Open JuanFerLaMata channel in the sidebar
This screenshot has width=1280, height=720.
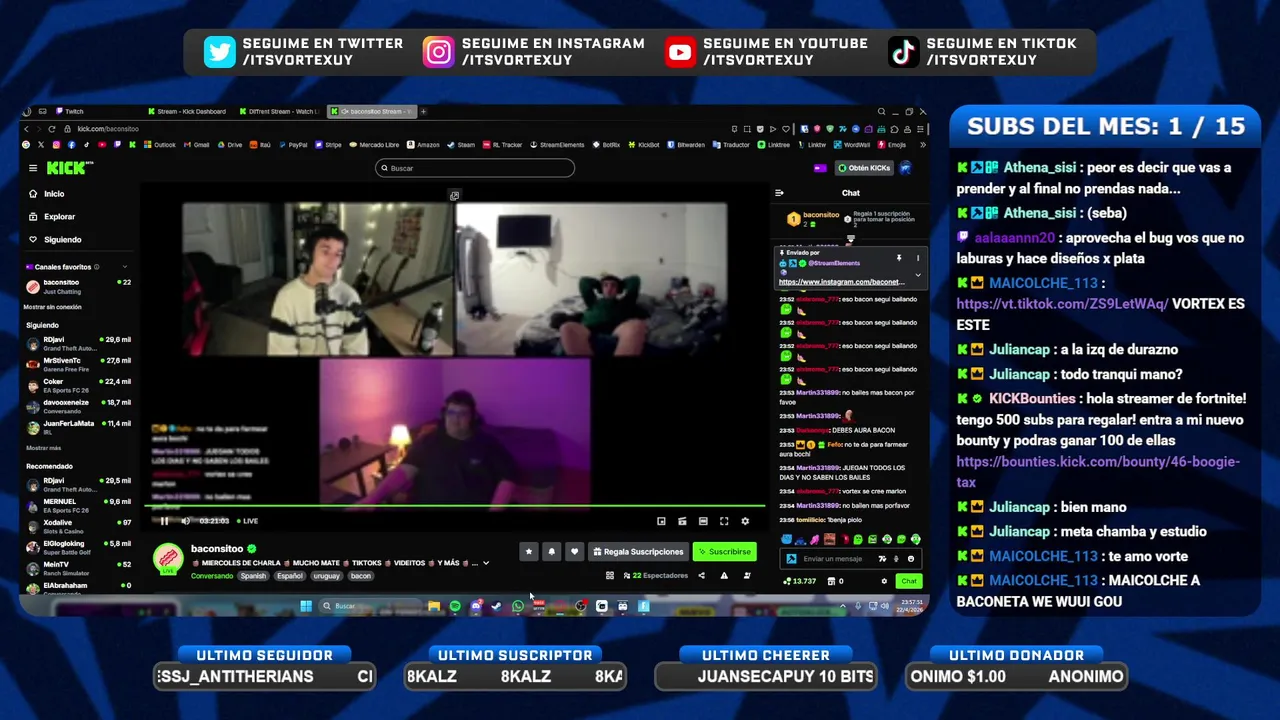[78, 427]
